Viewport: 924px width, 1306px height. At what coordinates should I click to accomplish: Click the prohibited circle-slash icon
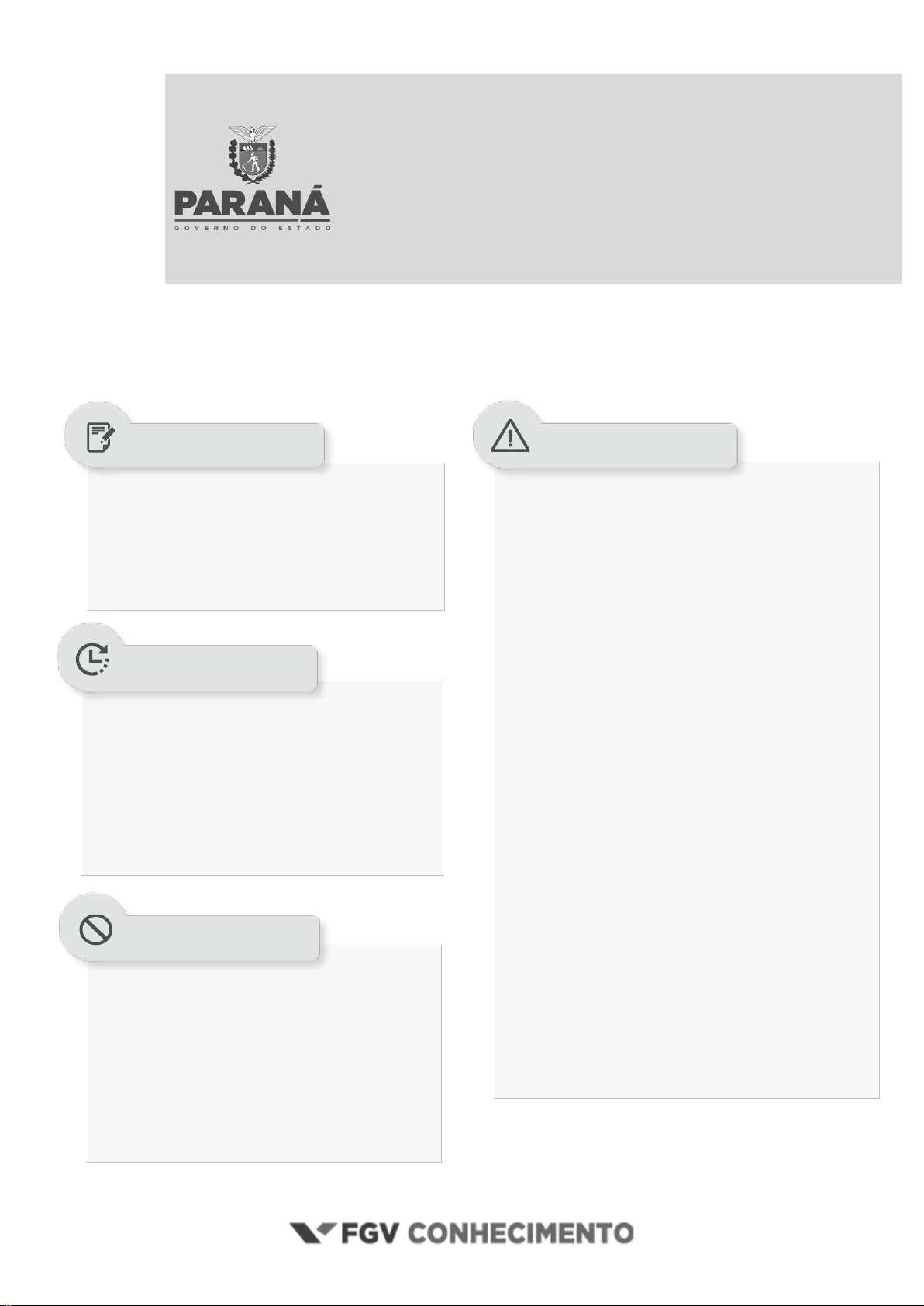[95, 929]
